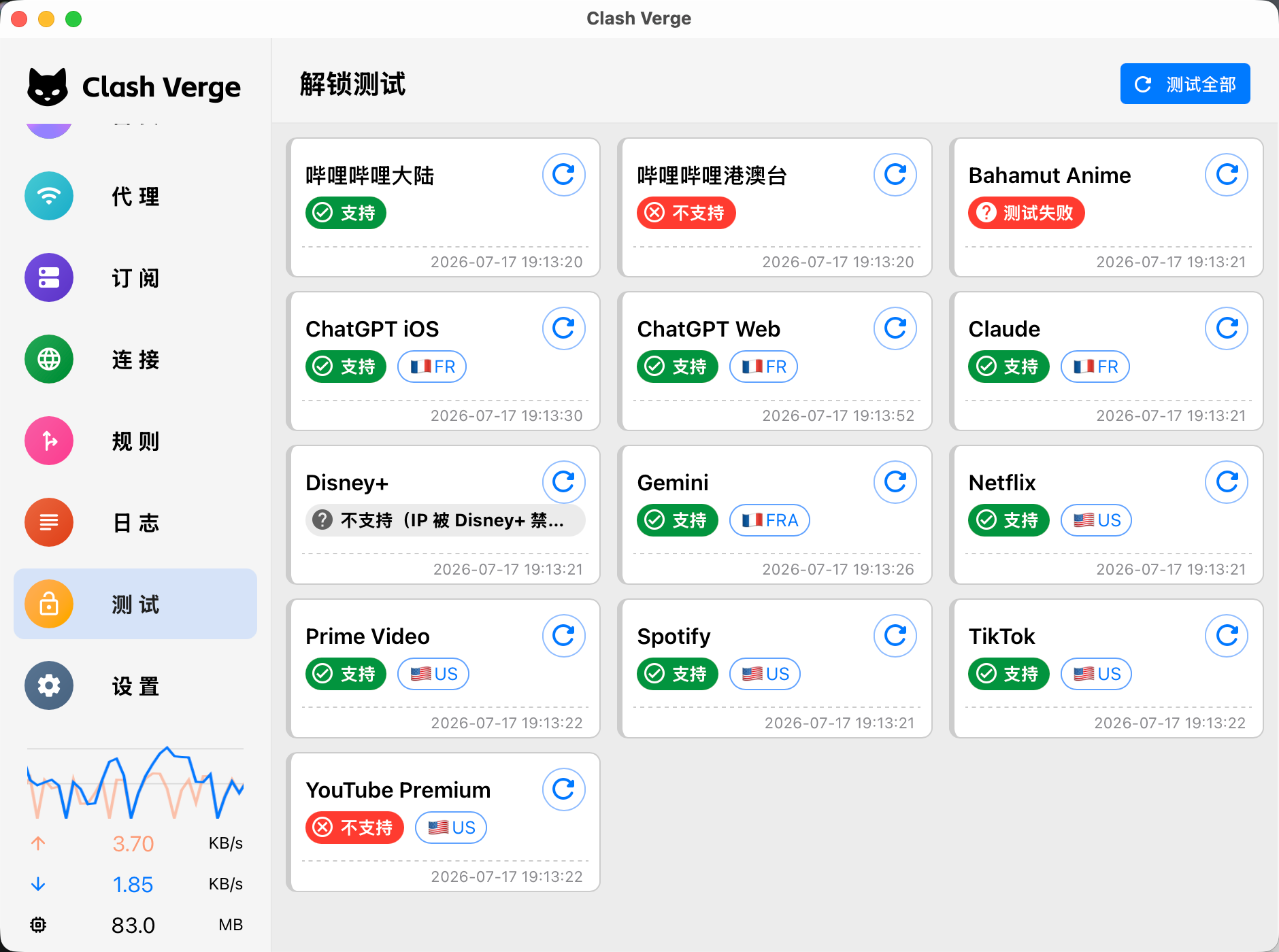Click the US chip on YouTube Premium
Screen dimensions: 1279x952
(451, 828)
